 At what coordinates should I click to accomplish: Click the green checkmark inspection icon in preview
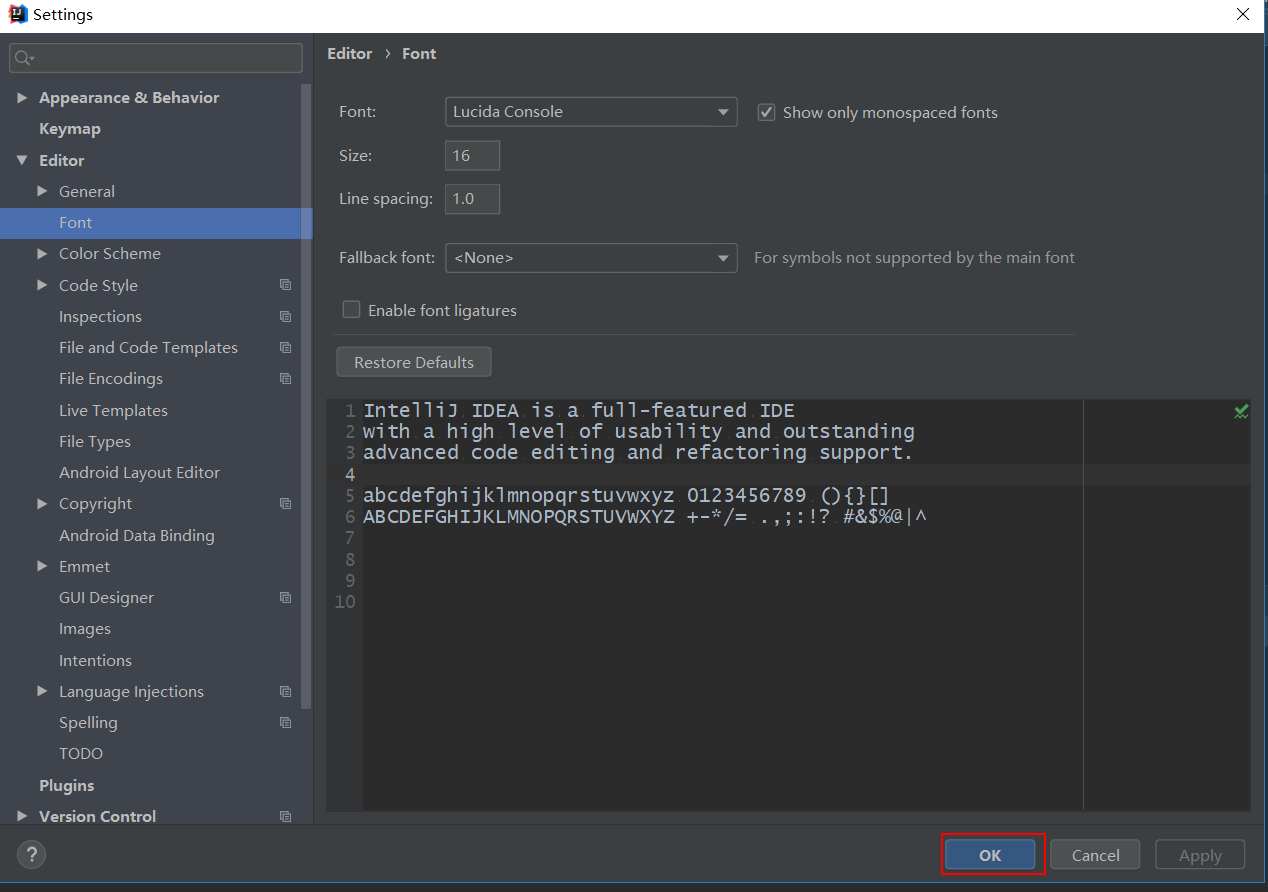point(1241,411)
